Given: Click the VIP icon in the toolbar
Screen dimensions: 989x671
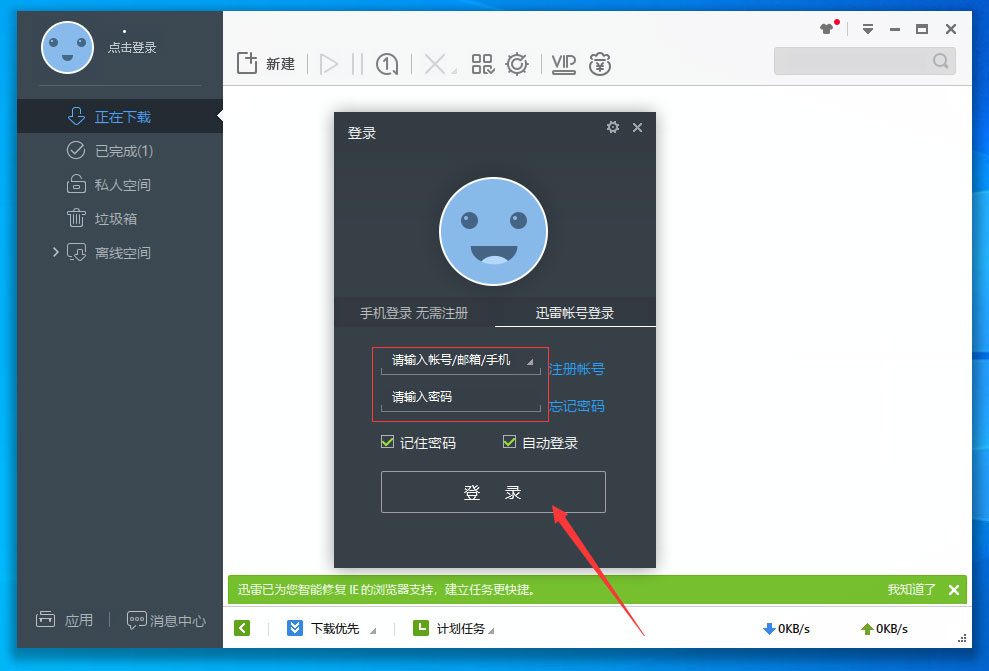Looking at the screenshot, I should pyautogui.click(x=563, y=63).
